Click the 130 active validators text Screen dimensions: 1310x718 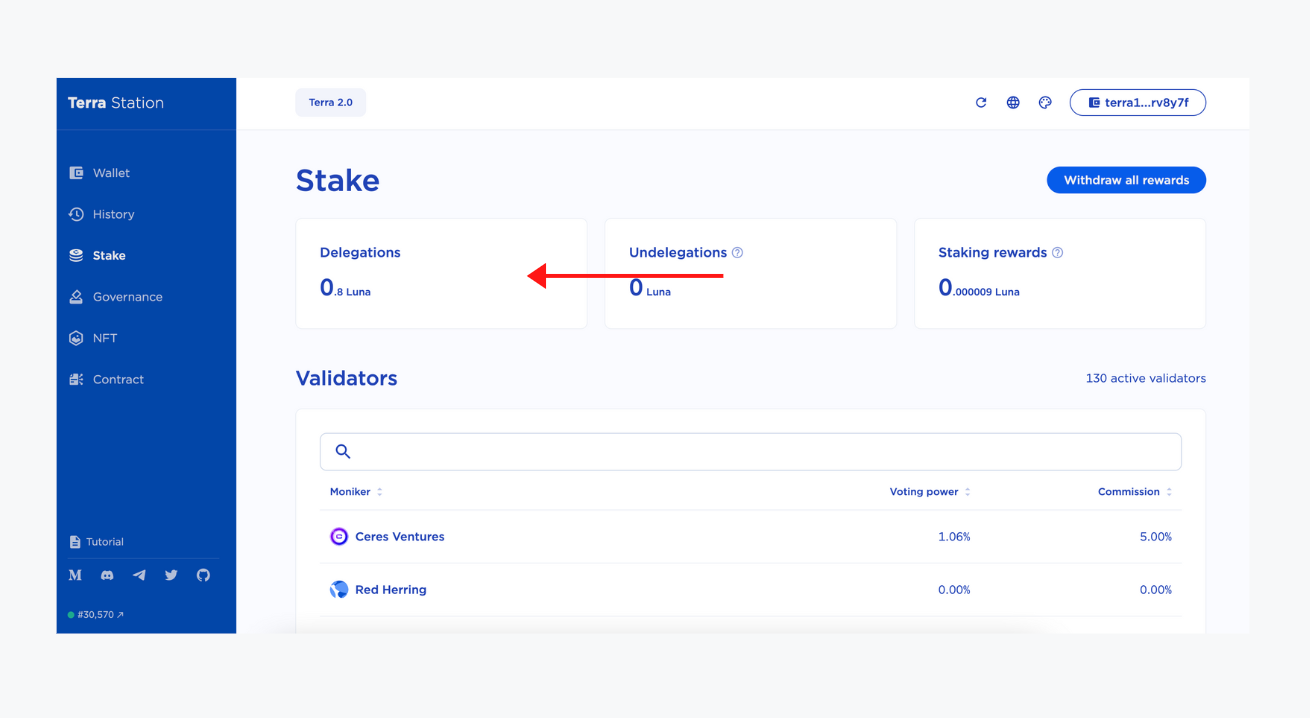[x=1146, y=378]
